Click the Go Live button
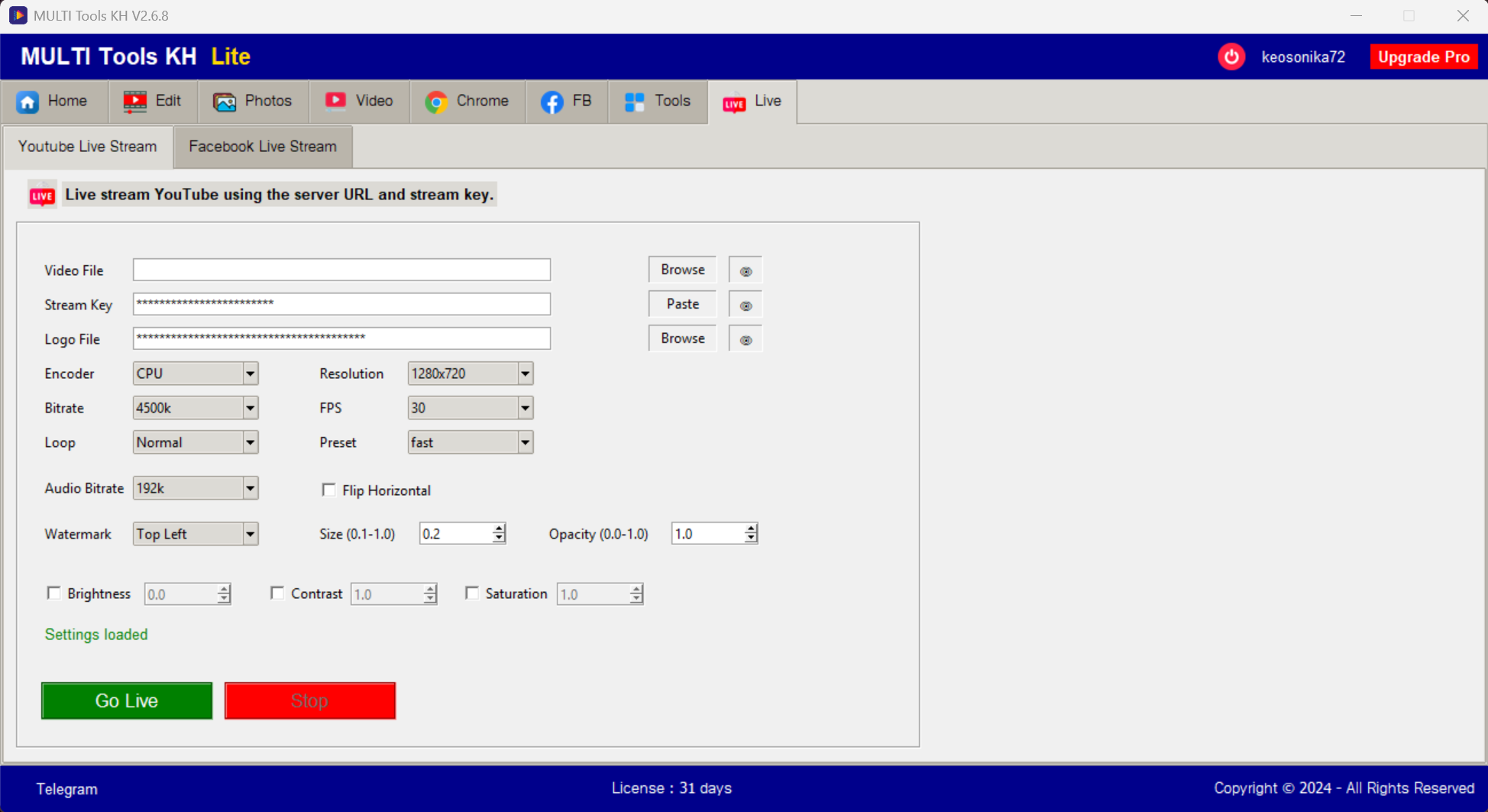The width and height of the screenshot is (1488, 812). coord(126,700)
